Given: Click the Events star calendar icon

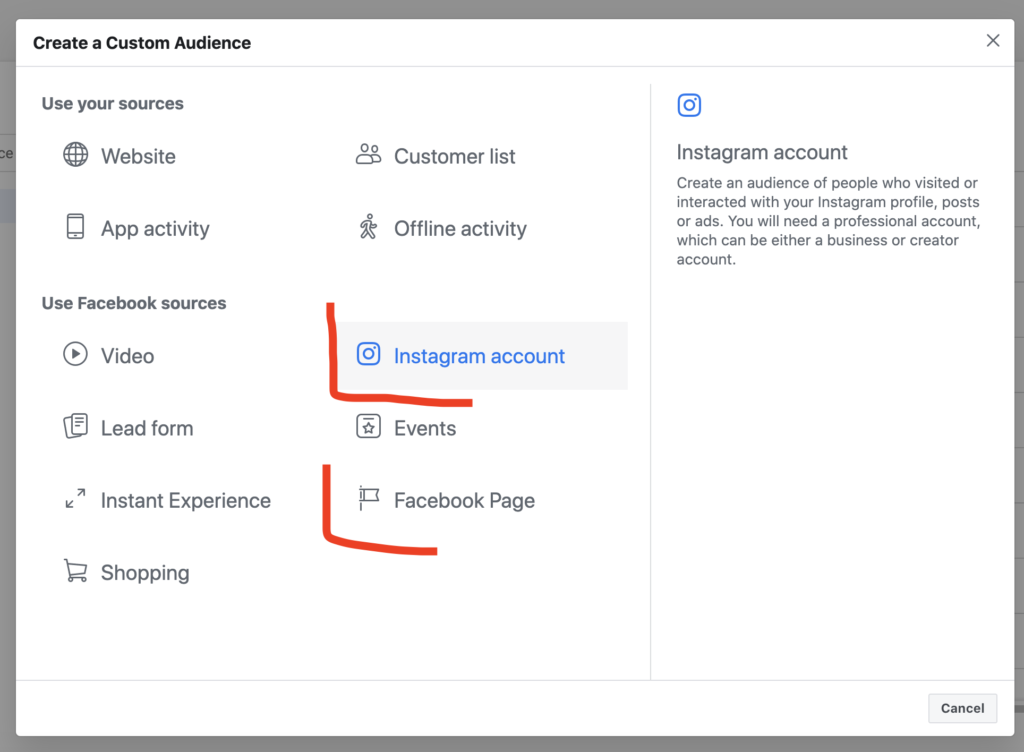Looking at the screenshot, I should coord(368,426).
